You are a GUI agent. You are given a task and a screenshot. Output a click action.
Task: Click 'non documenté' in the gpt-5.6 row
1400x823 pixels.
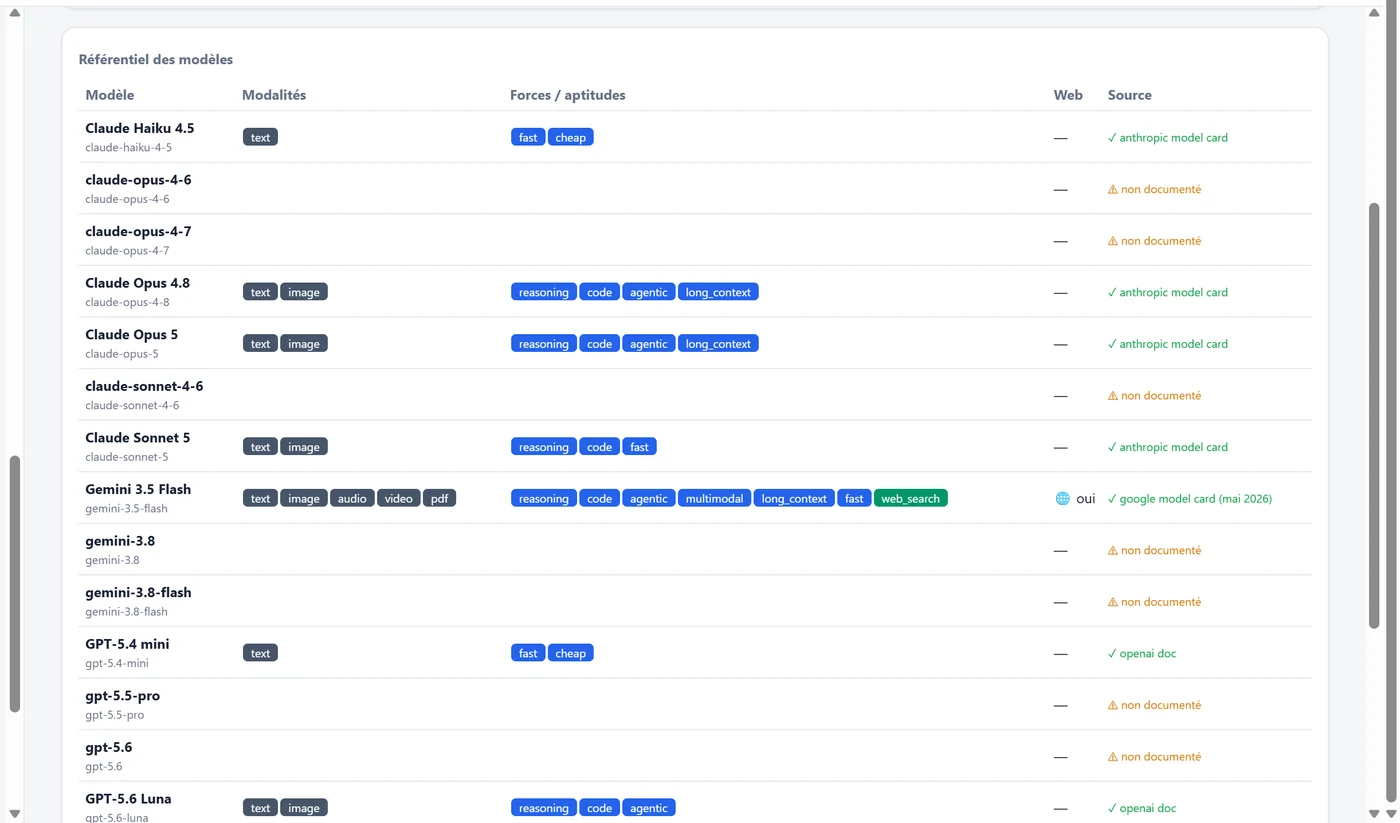coord(1161,757)
